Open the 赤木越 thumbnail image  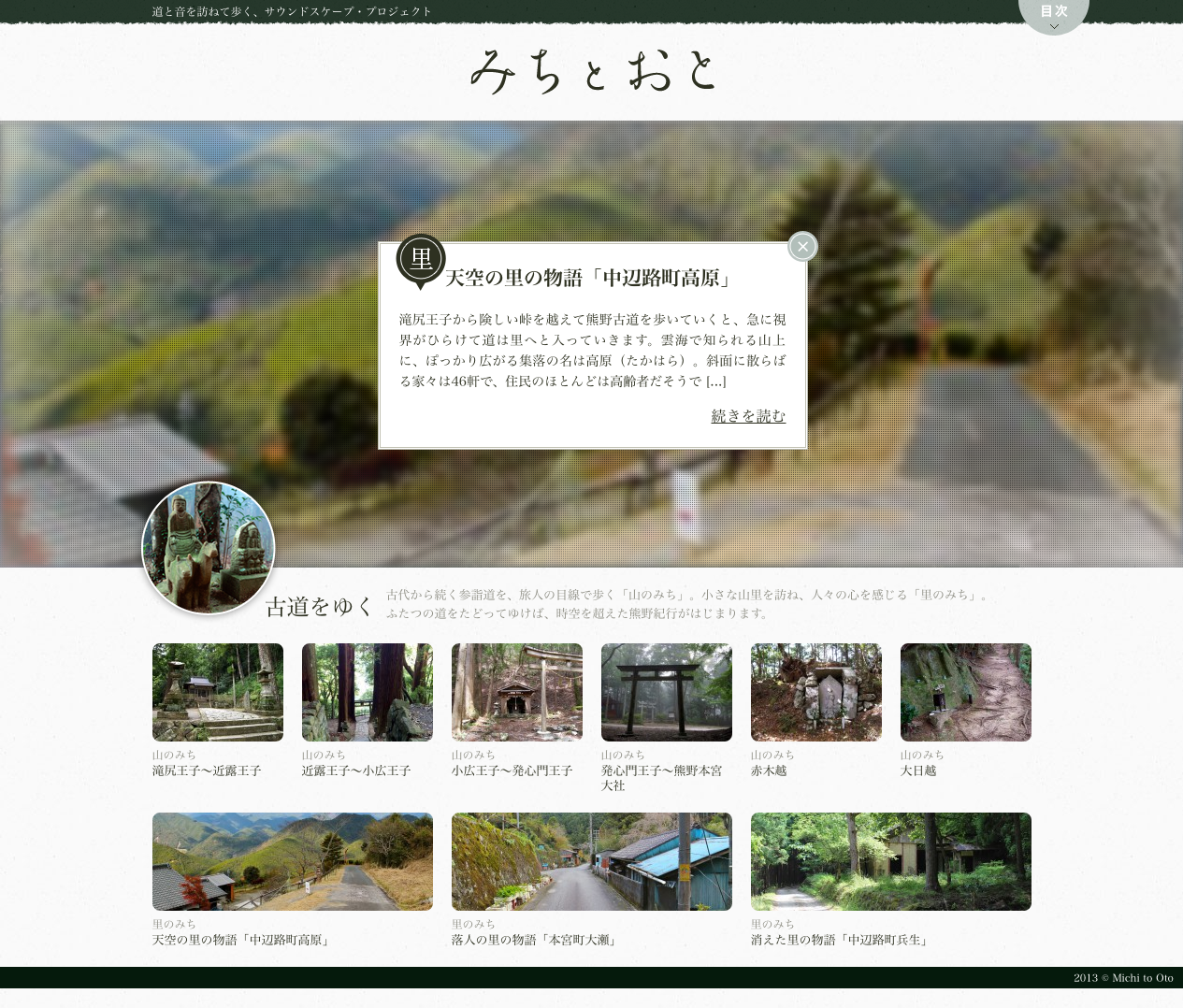pyautogui.click(x=816, y=692)
